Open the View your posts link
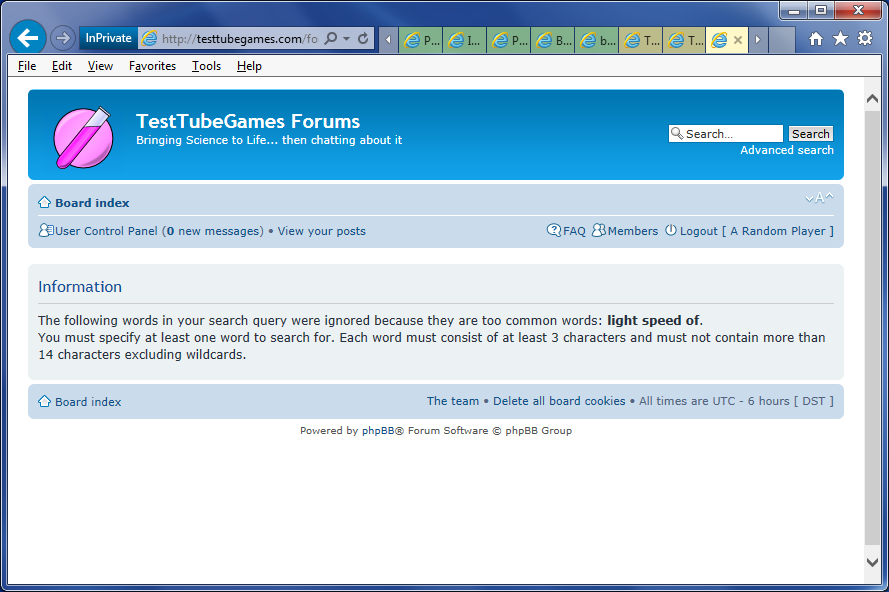The image size is (889, 592). 321,231
